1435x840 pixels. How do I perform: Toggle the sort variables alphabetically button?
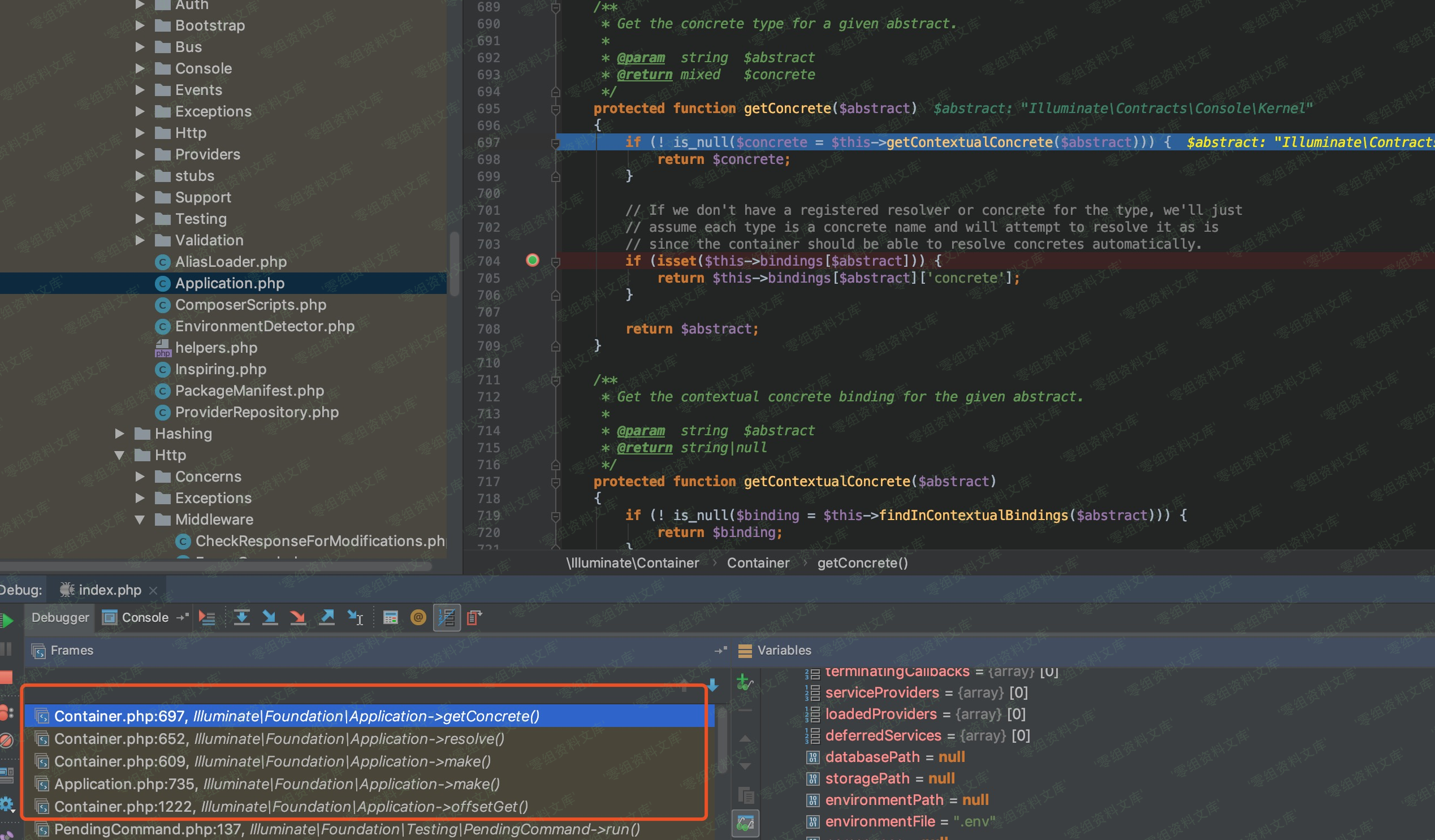coord(447,617)
